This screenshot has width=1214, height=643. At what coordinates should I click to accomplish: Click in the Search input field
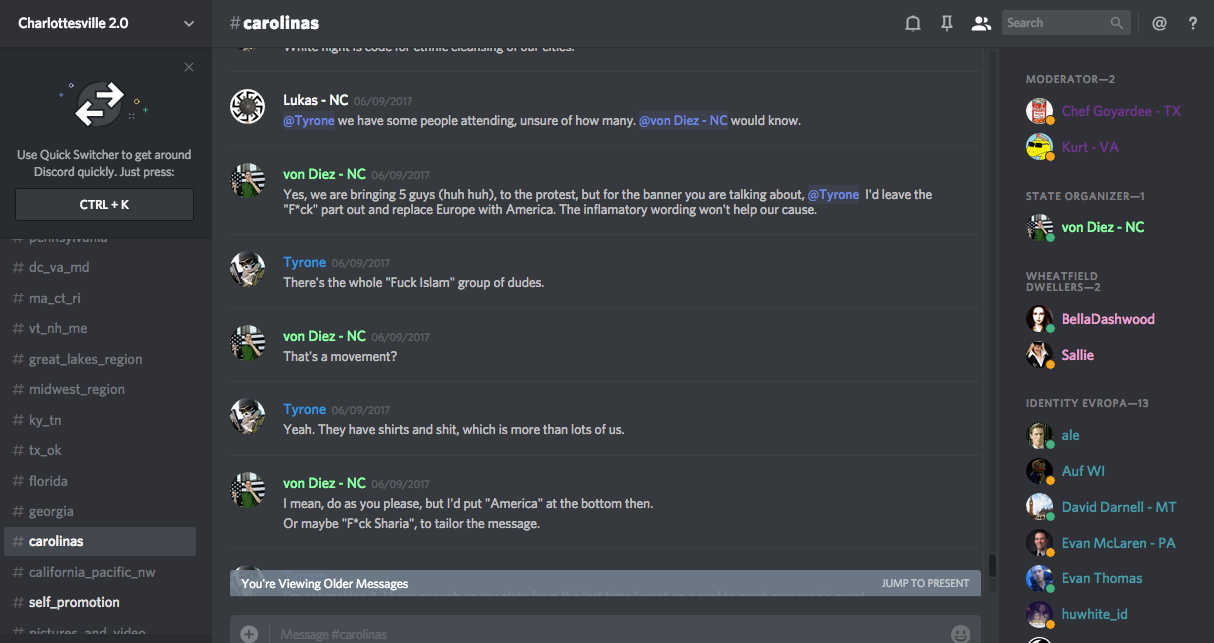[x=1055, y=23]
